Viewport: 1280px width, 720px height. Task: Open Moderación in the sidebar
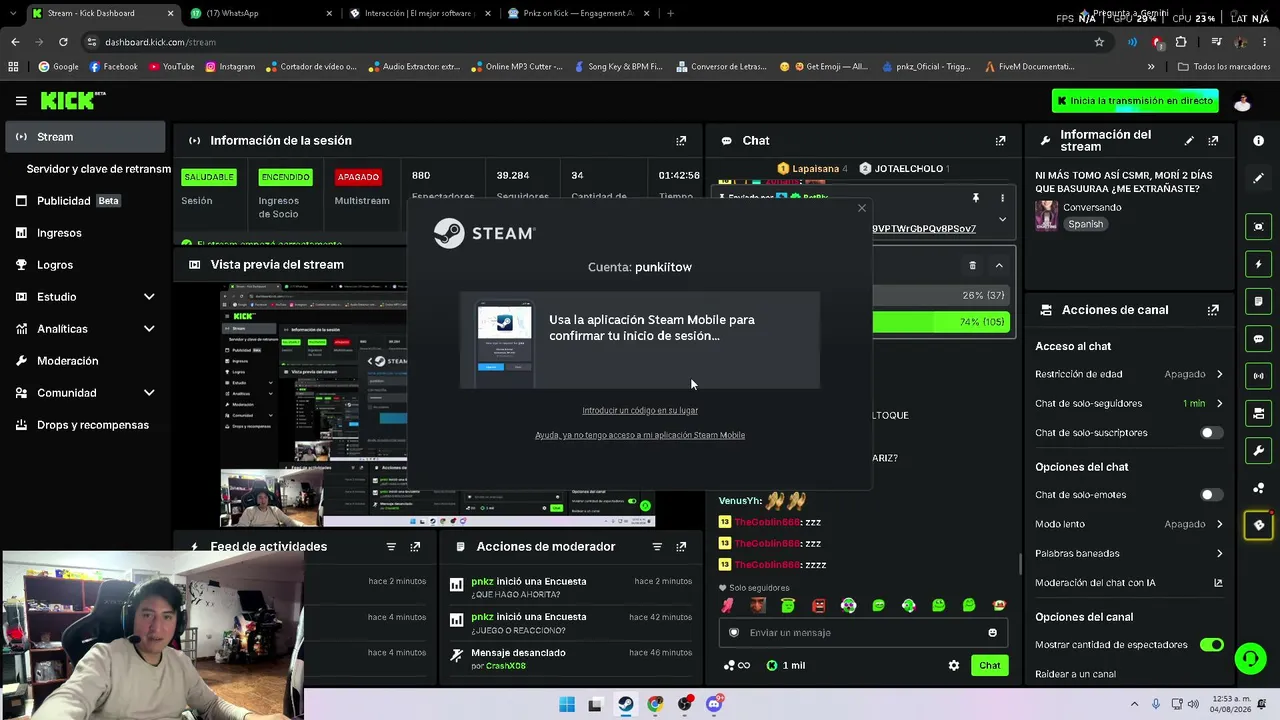click(x=85, y=361)
